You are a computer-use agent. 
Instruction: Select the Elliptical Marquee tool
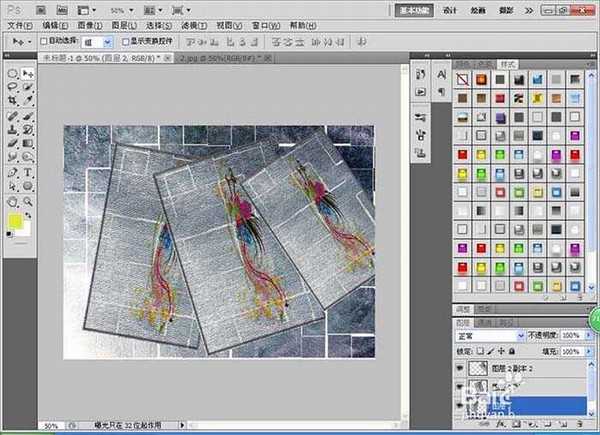coord(12,74)
